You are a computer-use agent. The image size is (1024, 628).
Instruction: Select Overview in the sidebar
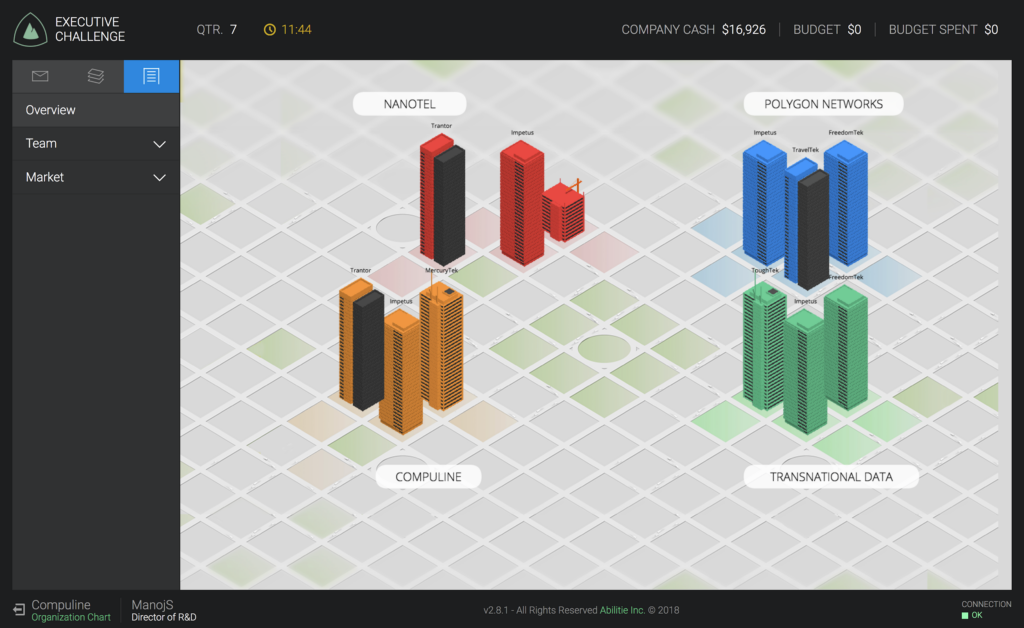click(51, 110)
